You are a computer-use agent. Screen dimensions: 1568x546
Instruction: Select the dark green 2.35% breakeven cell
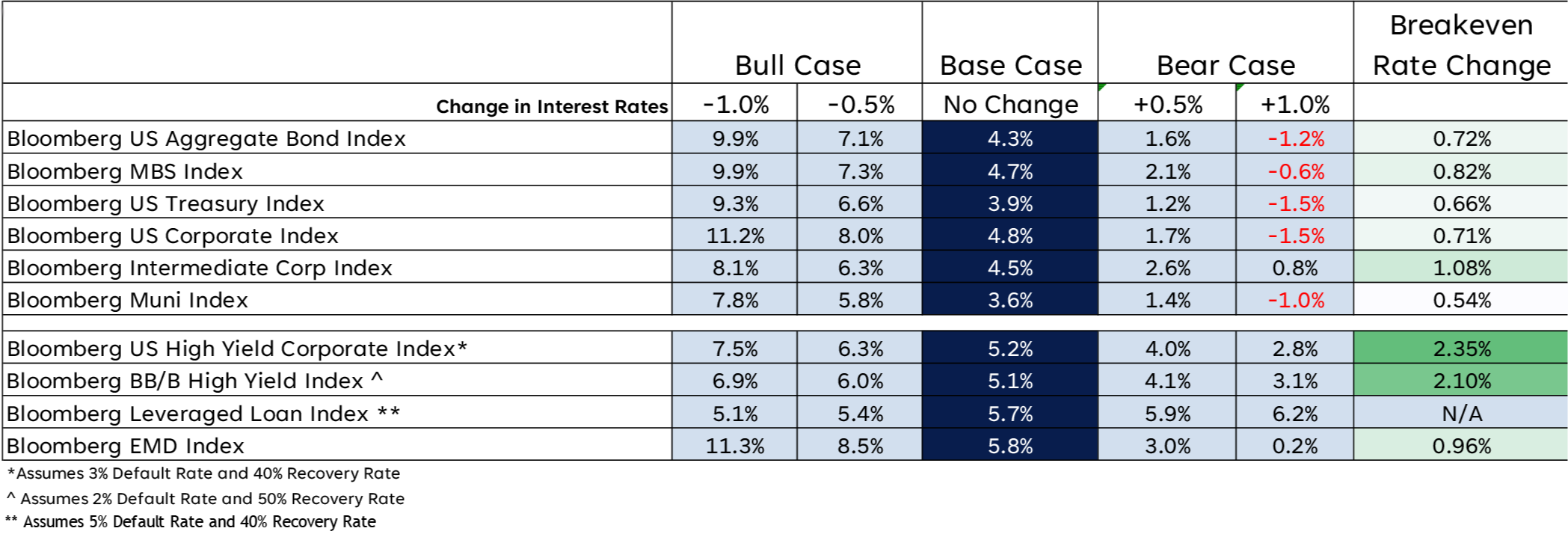(1461, 349)
